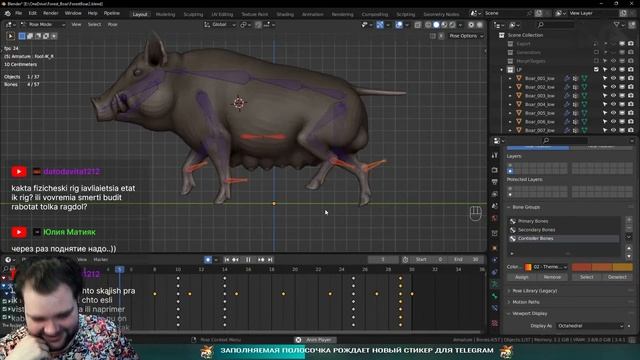Switch to solid shading icon
The height and width of the screenshot is (360, 640).
436,25
